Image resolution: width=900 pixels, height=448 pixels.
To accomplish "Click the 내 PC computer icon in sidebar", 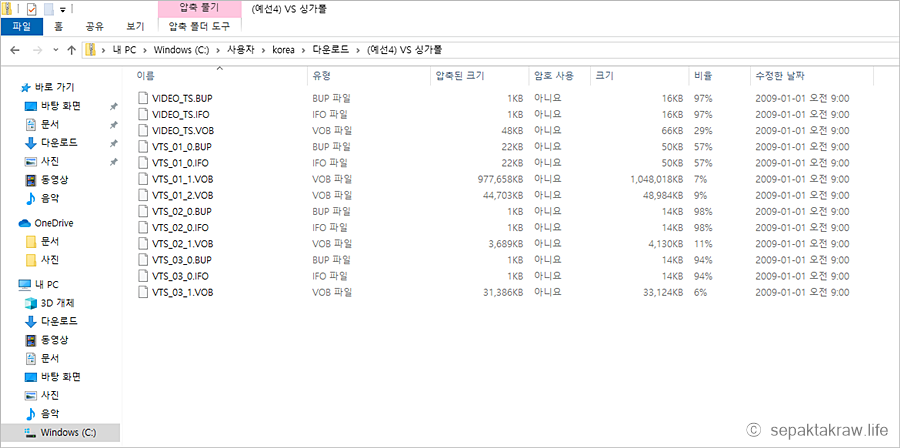I will [25, 285].
